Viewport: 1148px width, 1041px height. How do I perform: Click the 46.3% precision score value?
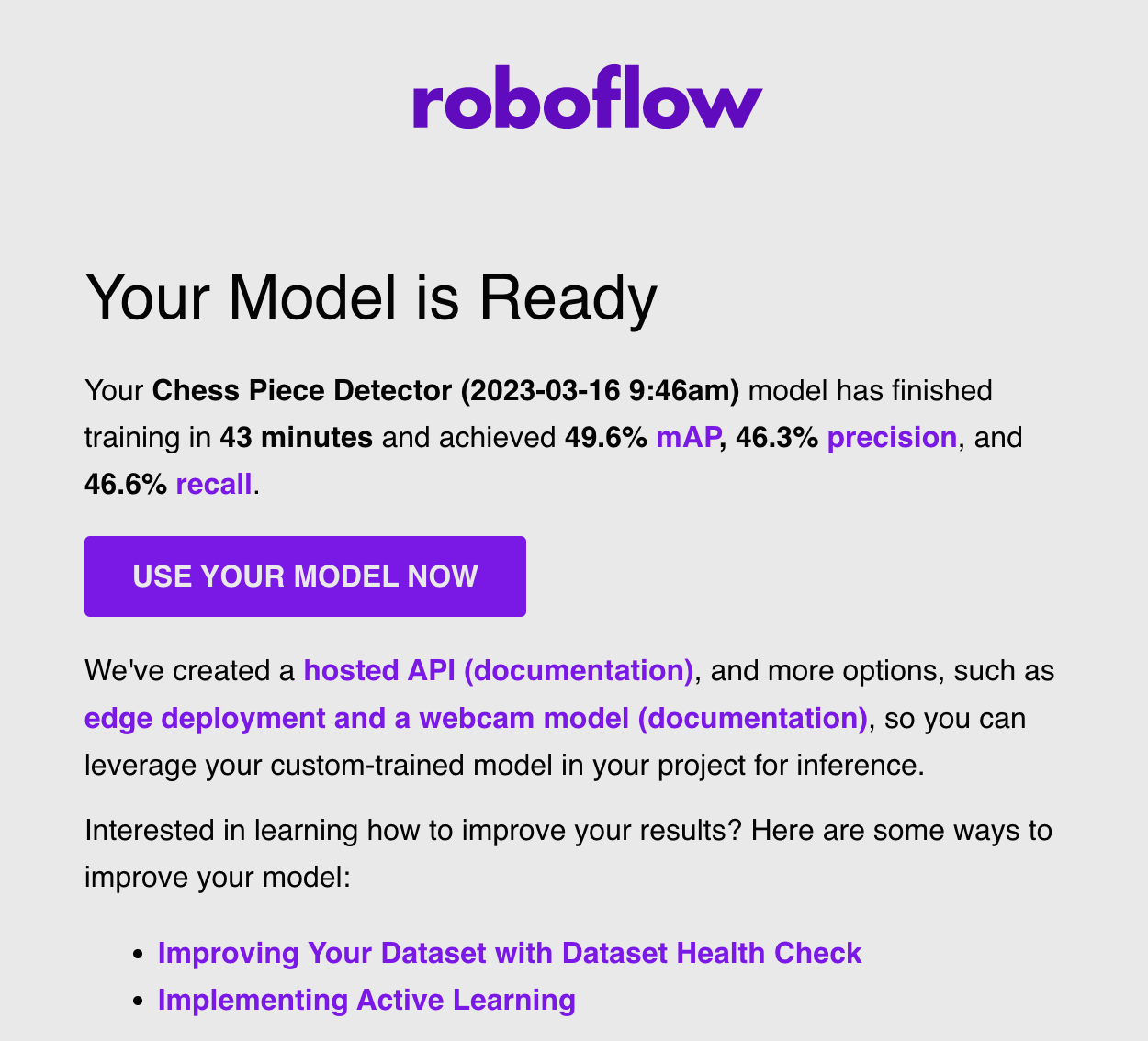777,437
